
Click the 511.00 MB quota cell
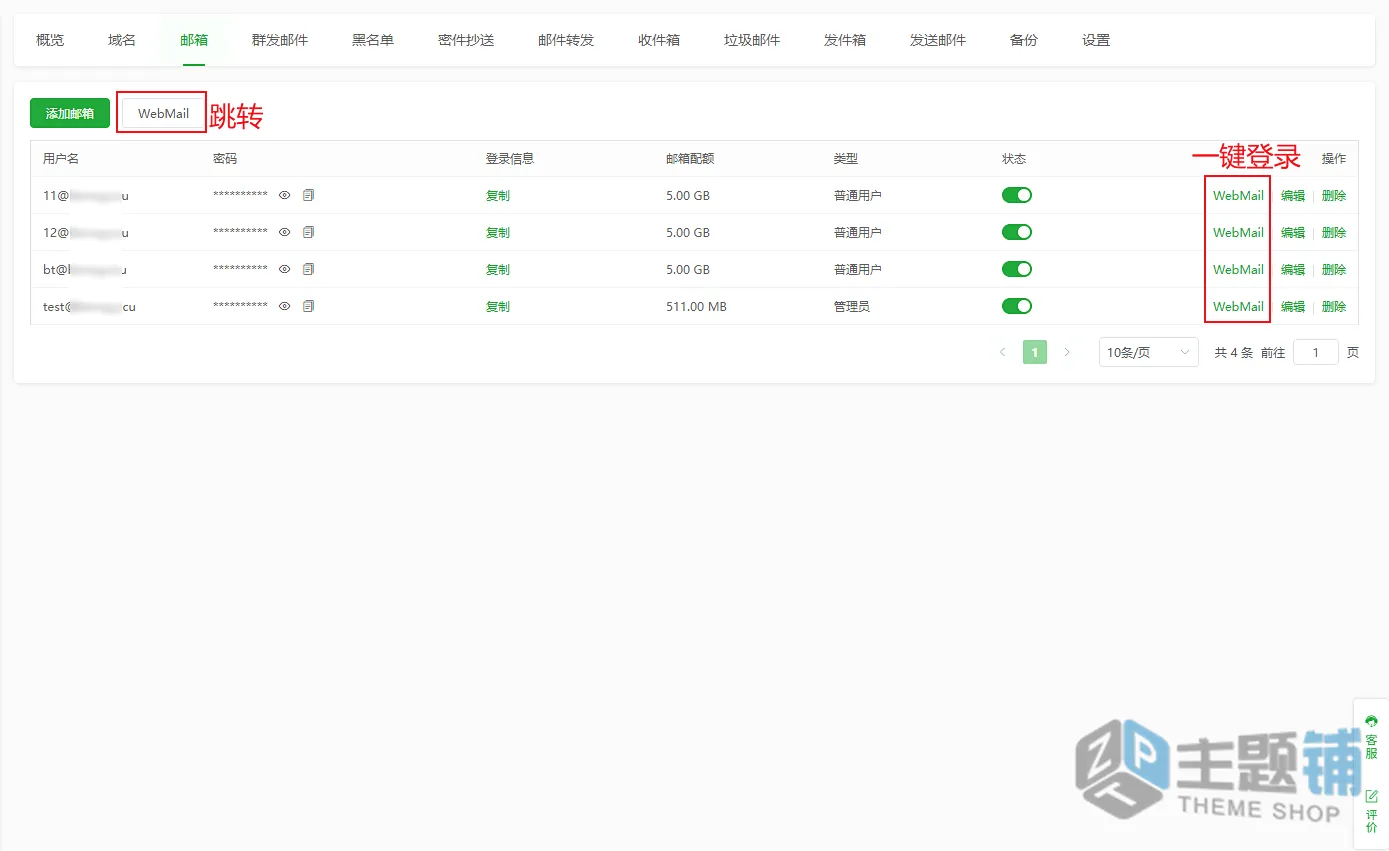click(x=696, y=307)
